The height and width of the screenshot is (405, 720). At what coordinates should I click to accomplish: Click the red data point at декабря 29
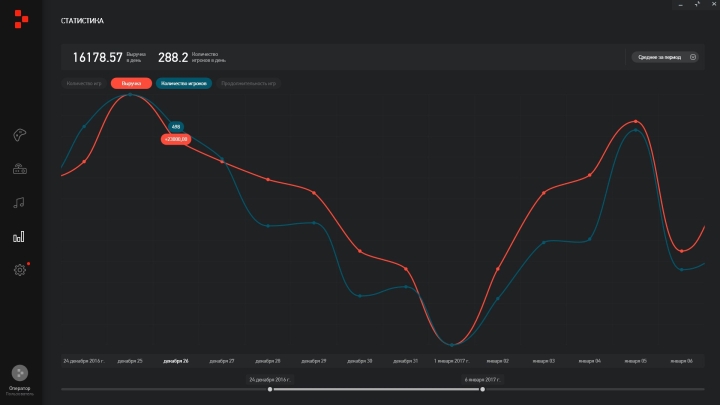coord(314,193)
